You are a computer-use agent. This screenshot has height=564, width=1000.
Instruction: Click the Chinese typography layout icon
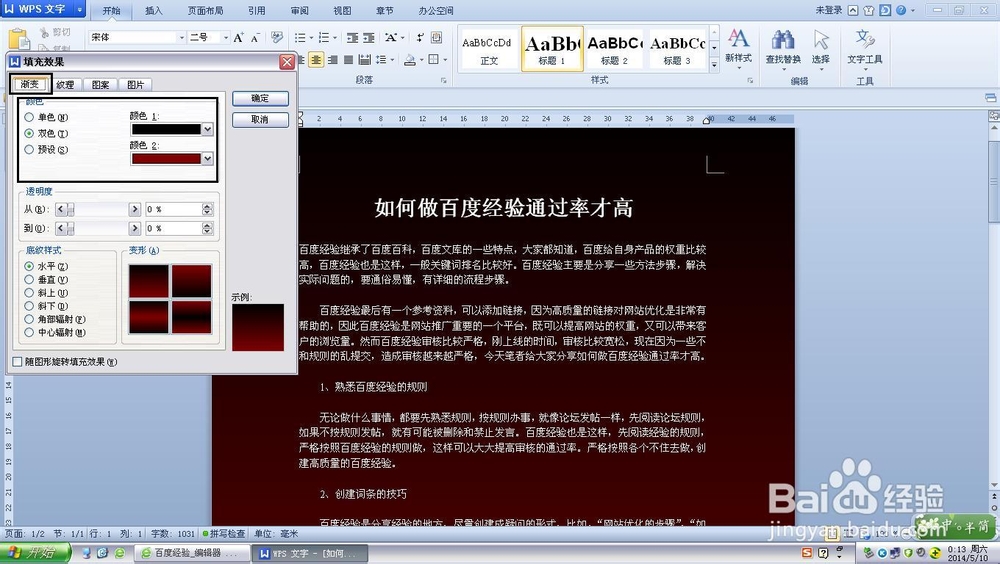click(x=390, y=38)
